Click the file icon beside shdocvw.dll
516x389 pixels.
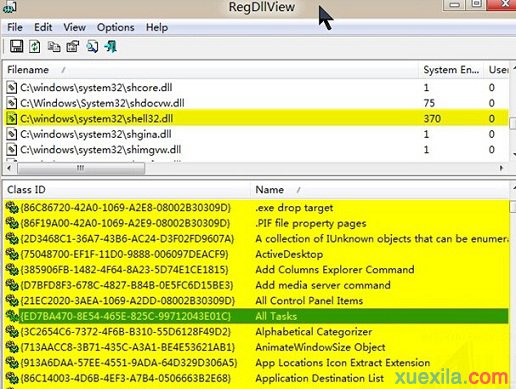(x=12, y=103)
